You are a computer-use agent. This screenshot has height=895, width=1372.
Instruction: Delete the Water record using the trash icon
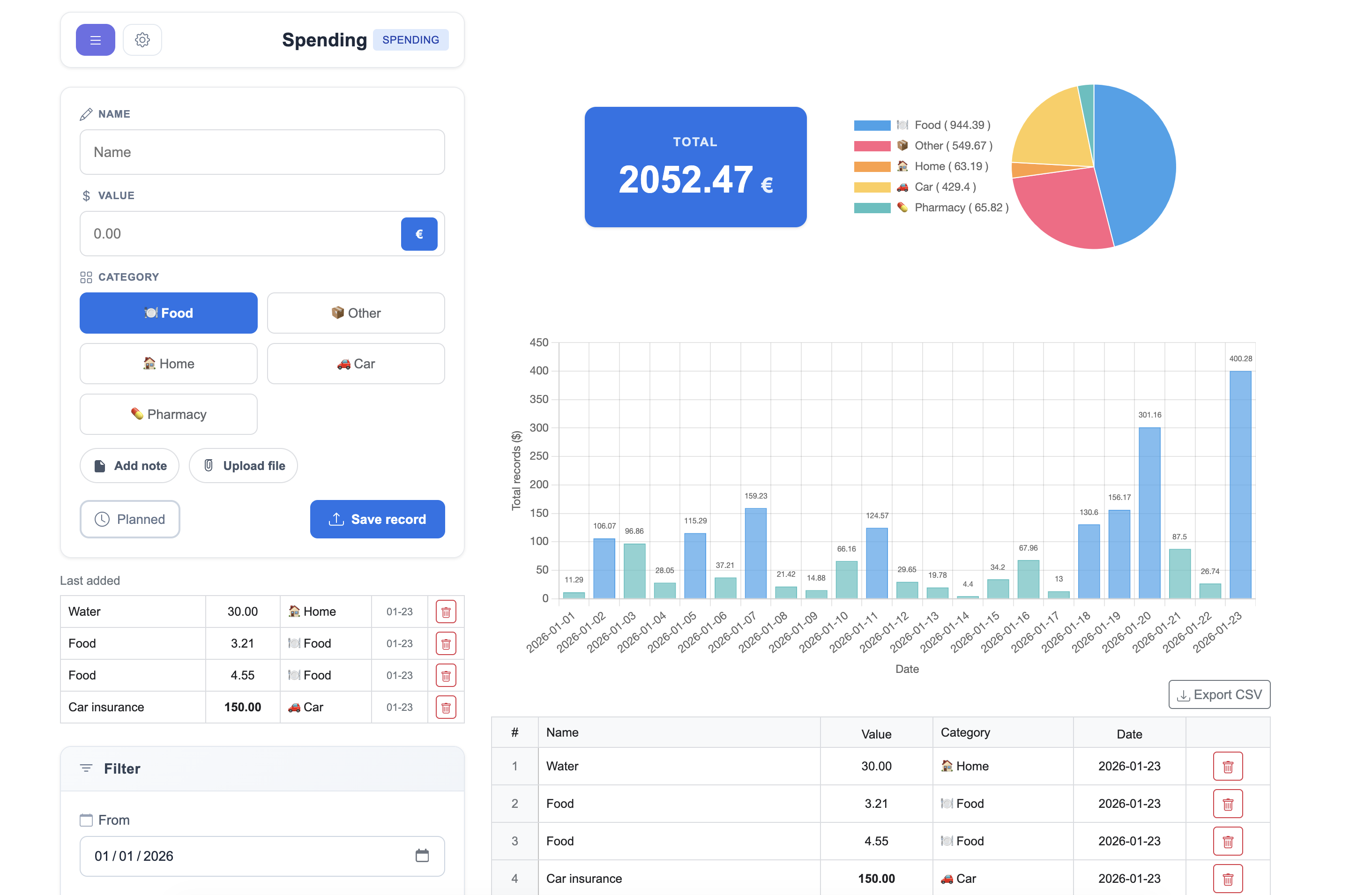446,612
